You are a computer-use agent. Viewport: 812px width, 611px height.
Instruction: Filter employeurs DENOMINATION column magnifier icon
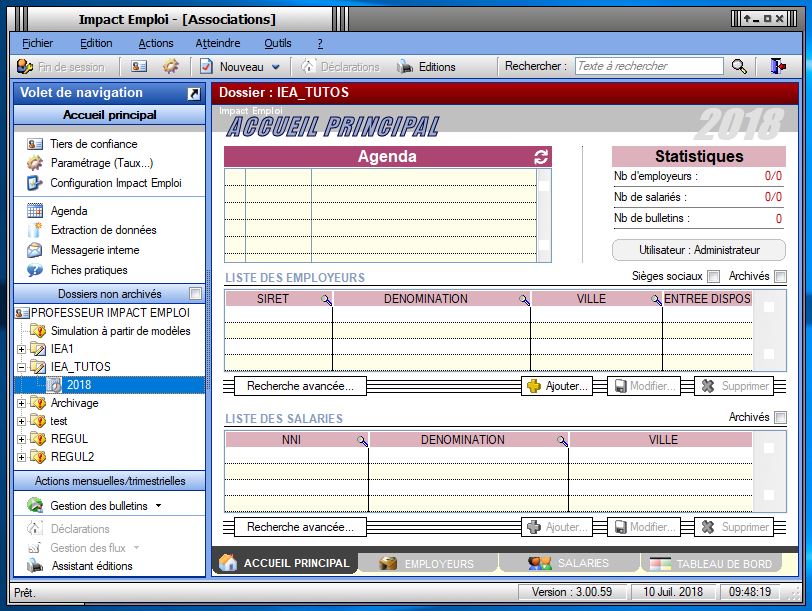[524, 299]
